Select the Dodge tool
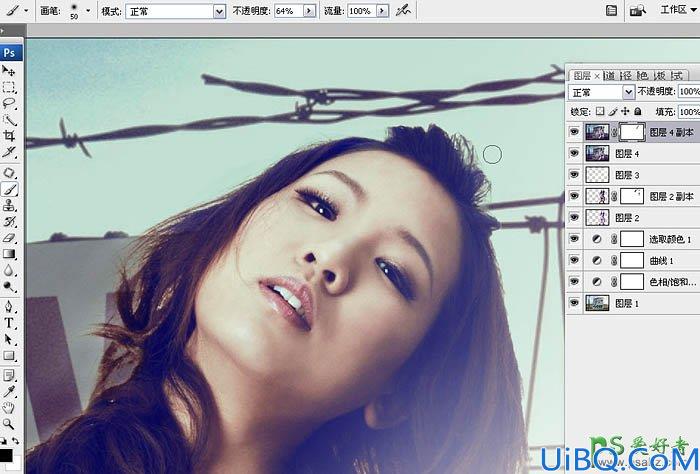The image size is (700, 474). pyautogui.click(x=8, y=286)
